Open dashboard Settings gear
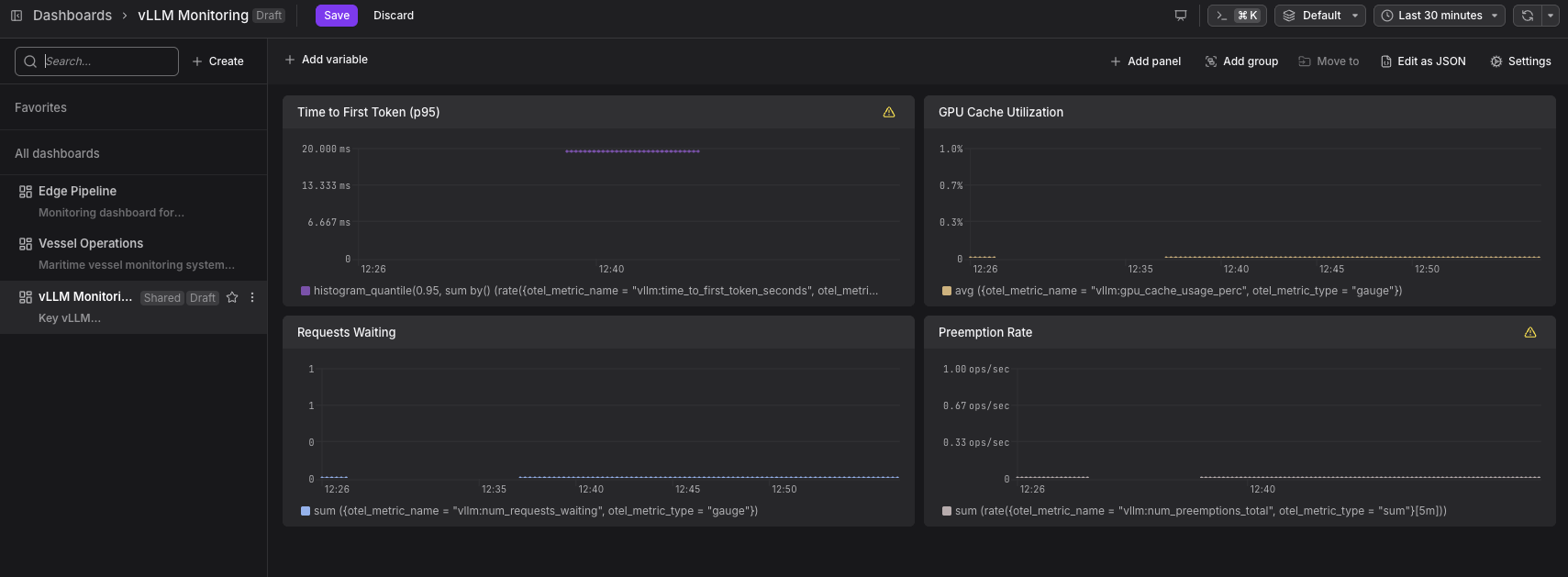1568x577 pixels. (1520, 61)
